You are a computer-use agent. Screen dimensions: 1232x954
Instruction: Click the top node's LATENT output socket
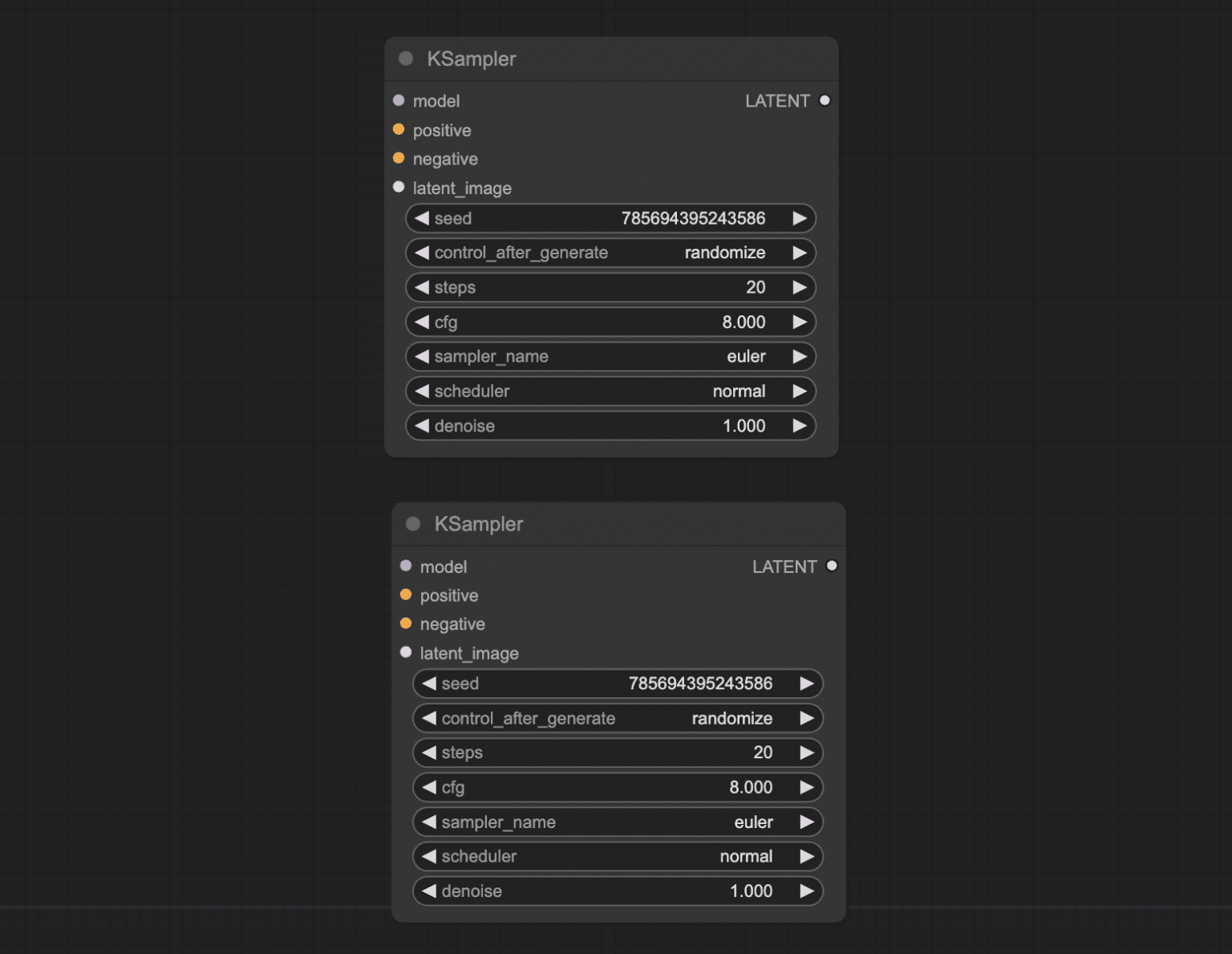click(x=825, y=100)
